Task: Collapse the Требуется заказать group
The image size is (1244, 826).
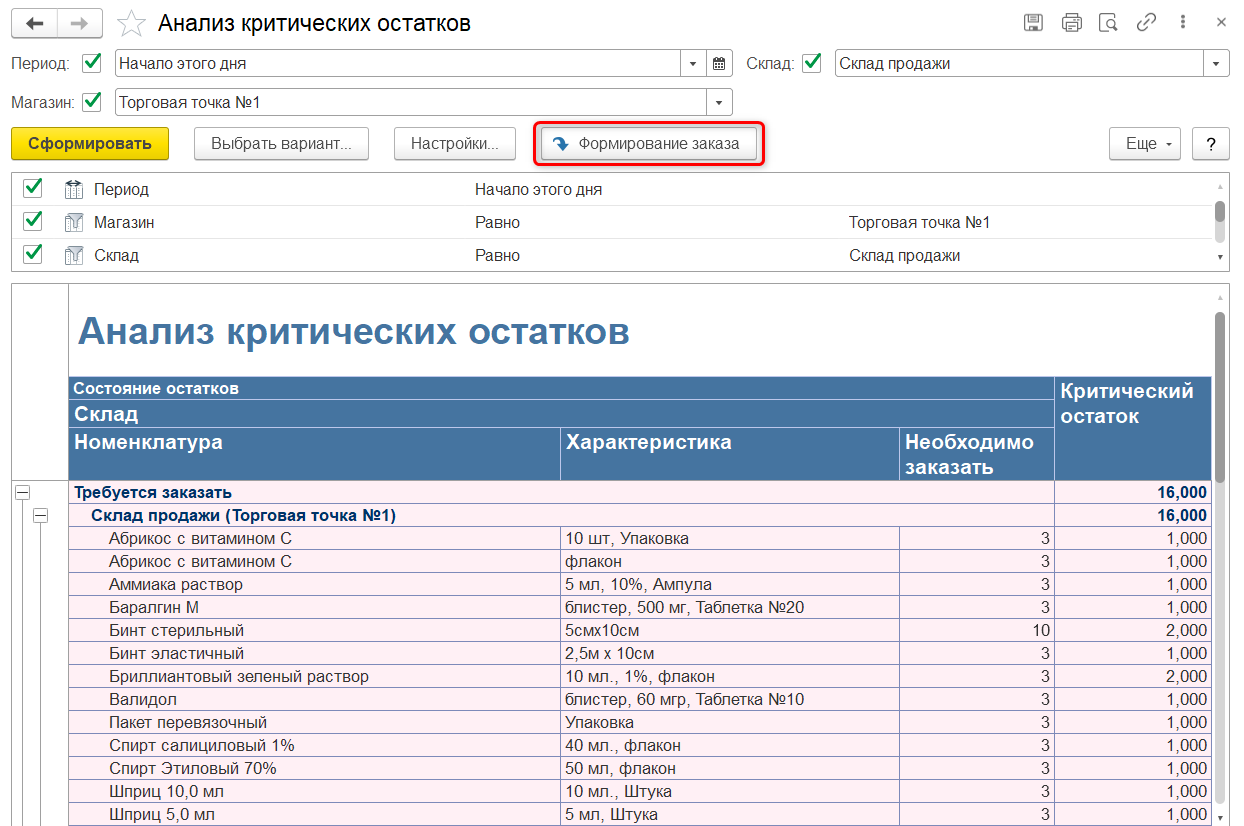Action: click(22, 492)
